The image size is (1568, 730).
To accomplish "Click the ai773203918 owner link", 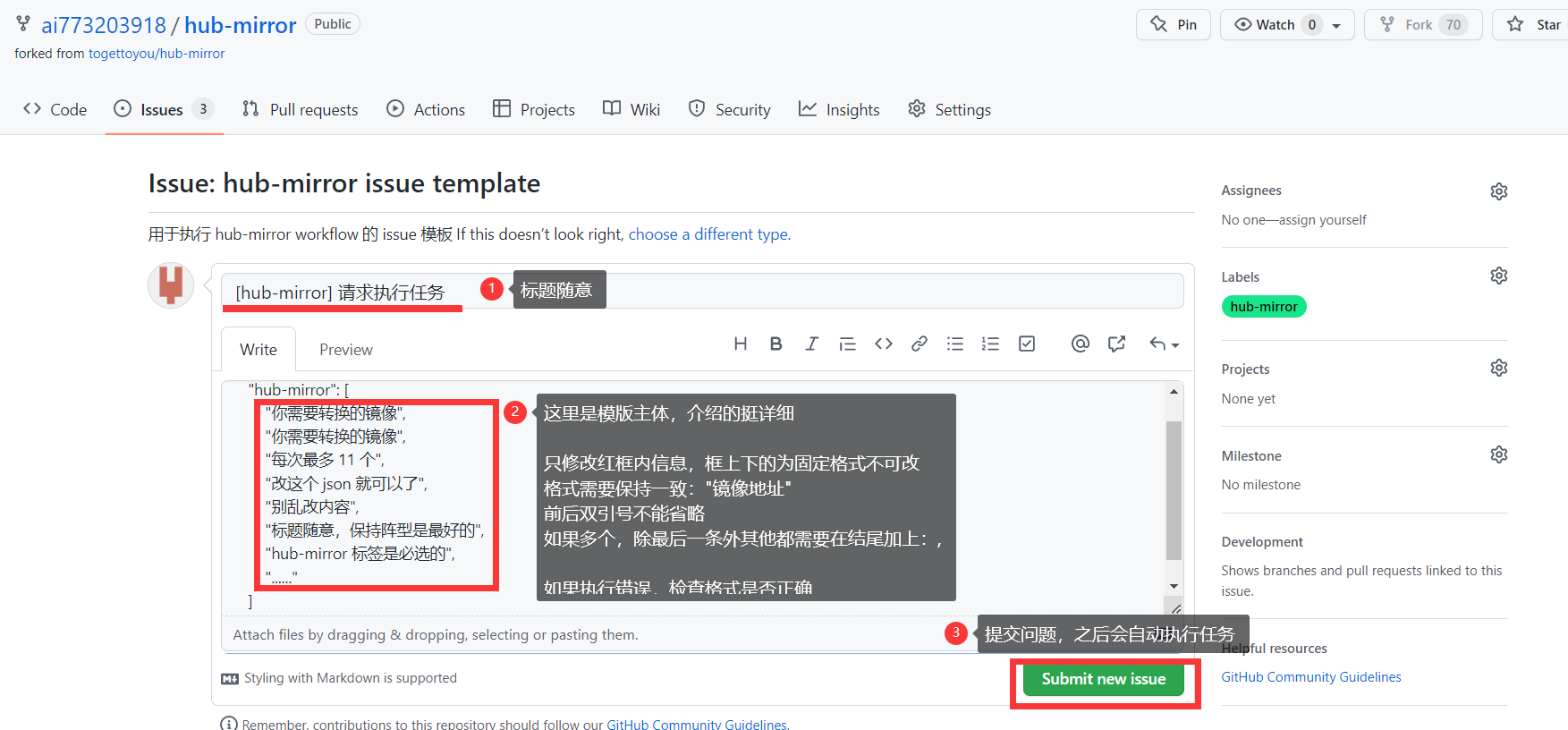I will click(104, 25).
